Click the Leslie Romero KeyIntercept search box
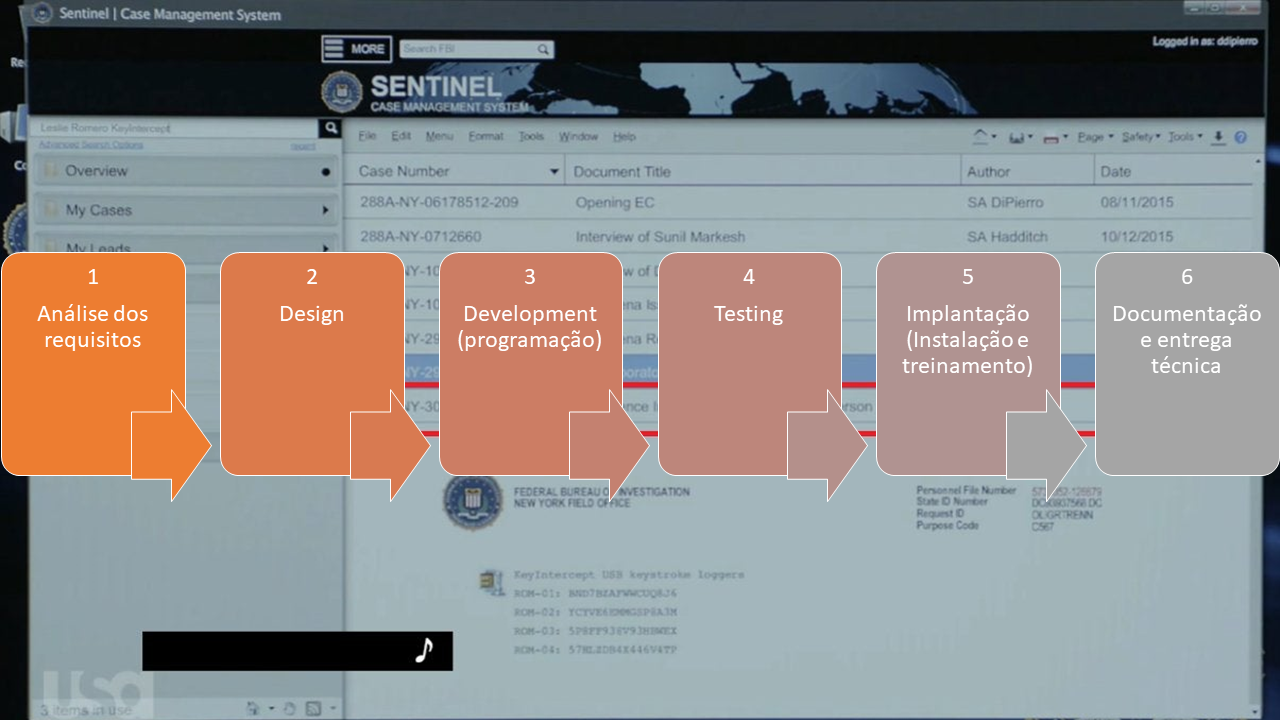 pyautogui.click(x=176, y=128)
